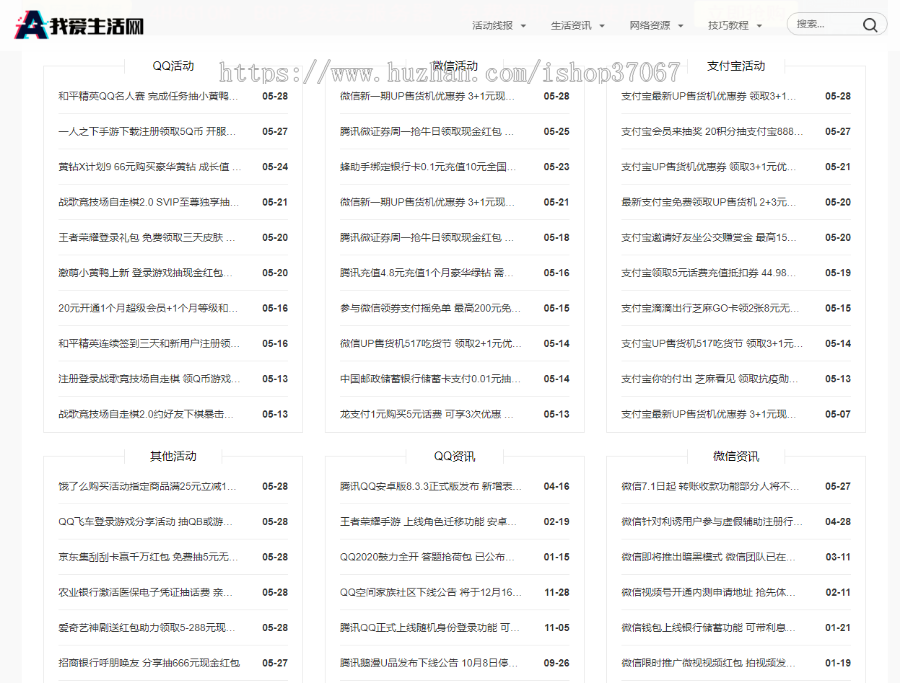This screenshot has height=683, width=900.
Task: Open 支付宝滴滴出行芝麻GO卡 article
Action: pyautogui.click(x=709, y=308)
